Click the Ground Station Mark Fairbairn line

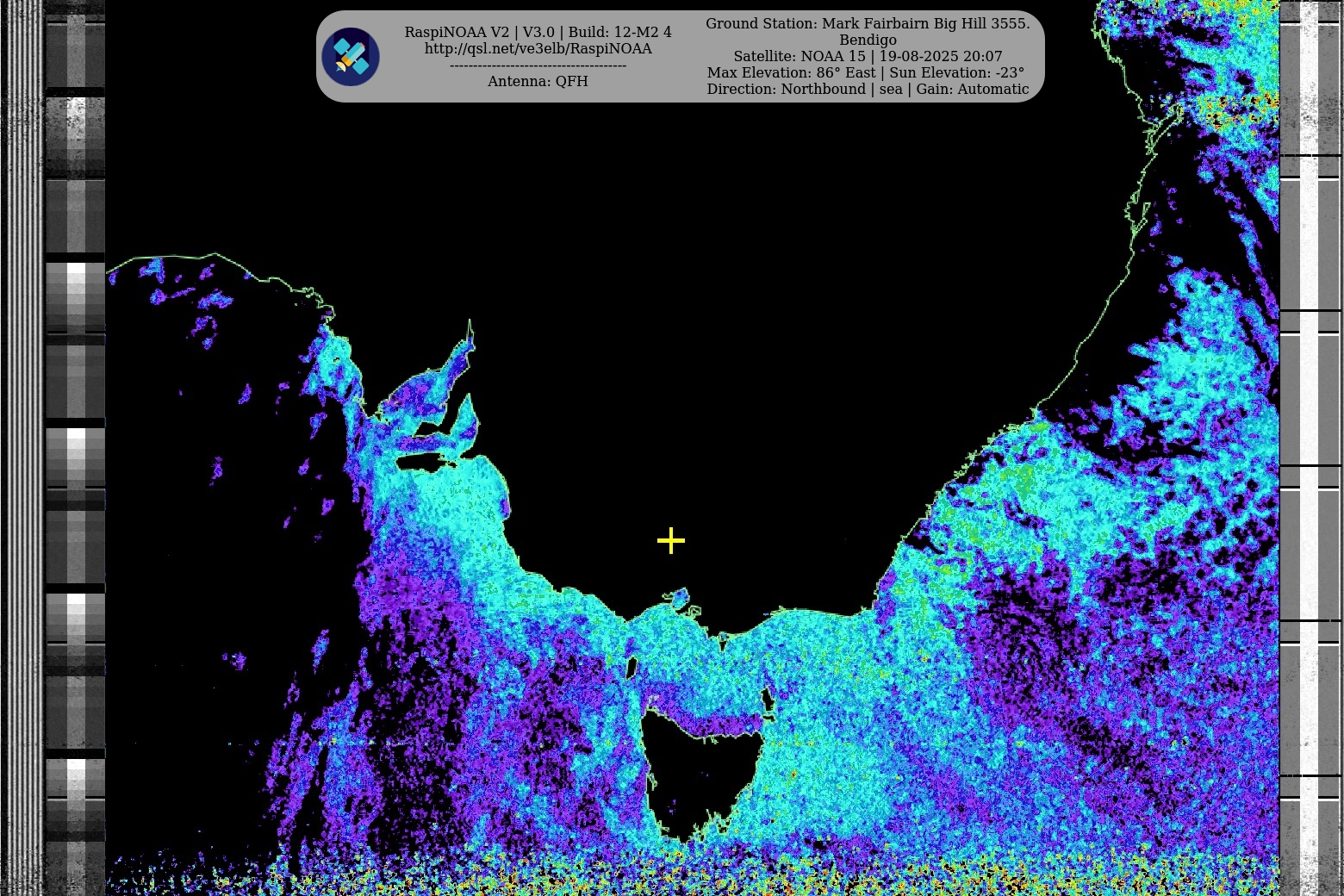click(868, 23)
